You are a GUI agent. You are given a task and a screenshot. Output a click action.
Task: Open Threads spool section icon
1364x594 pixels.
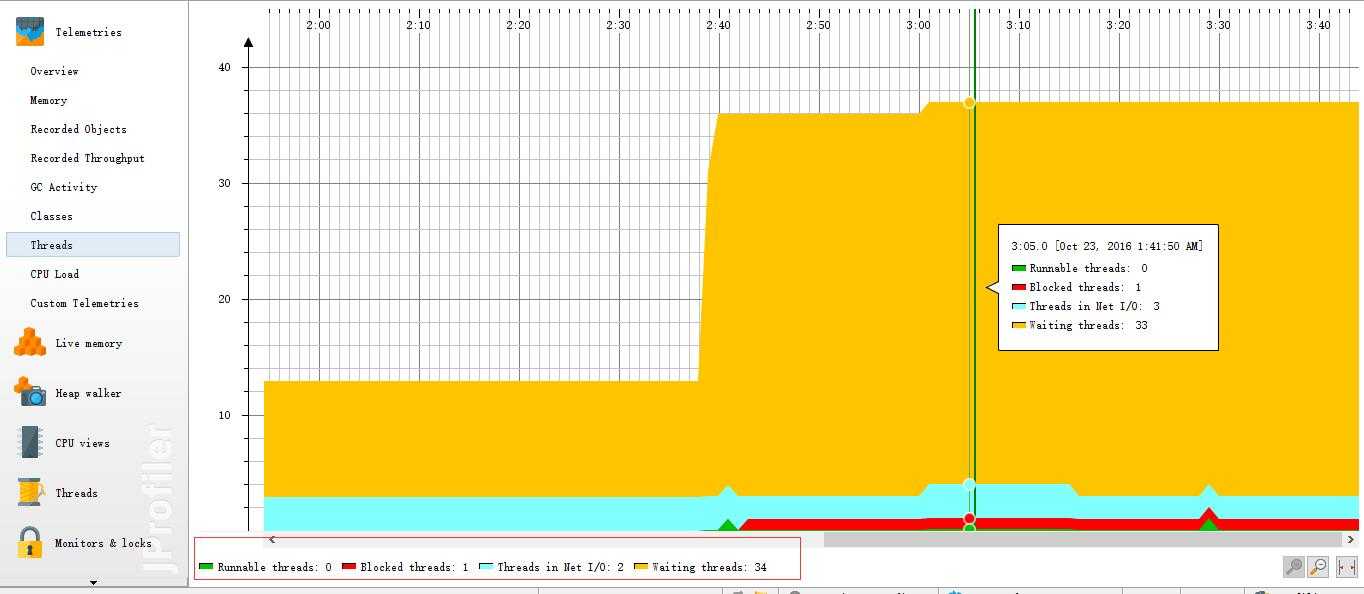[30, 493]
